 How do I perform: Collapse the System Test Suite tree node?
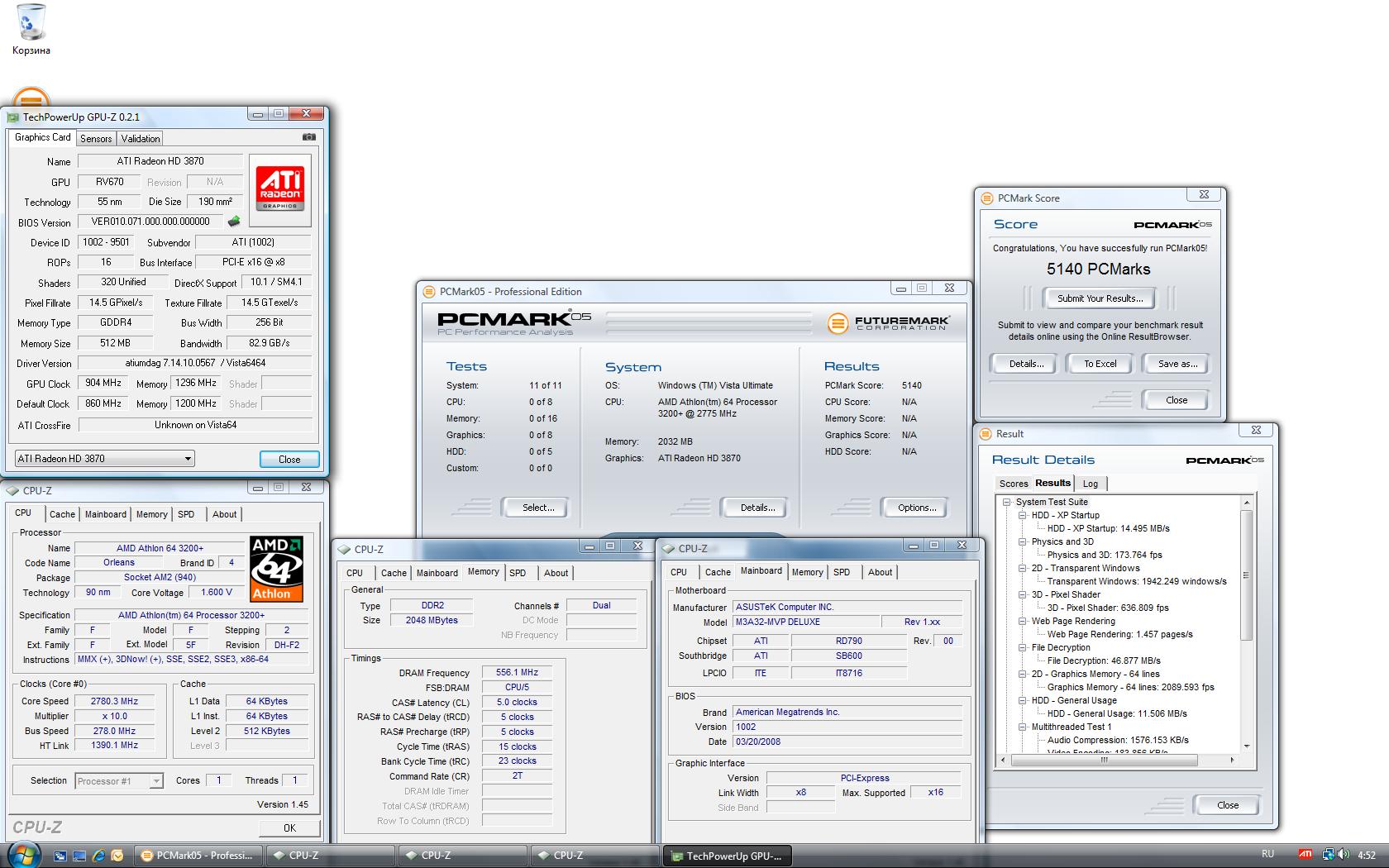[x=1006, y=502]
